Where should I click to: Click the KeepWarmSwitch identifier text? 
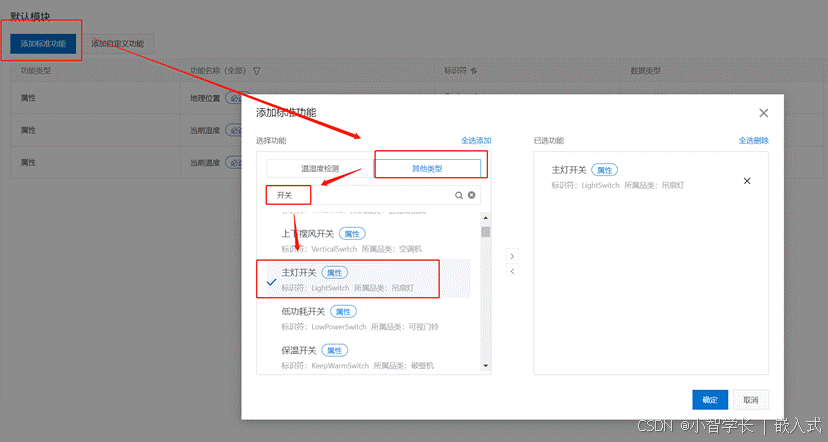(340, 365)
